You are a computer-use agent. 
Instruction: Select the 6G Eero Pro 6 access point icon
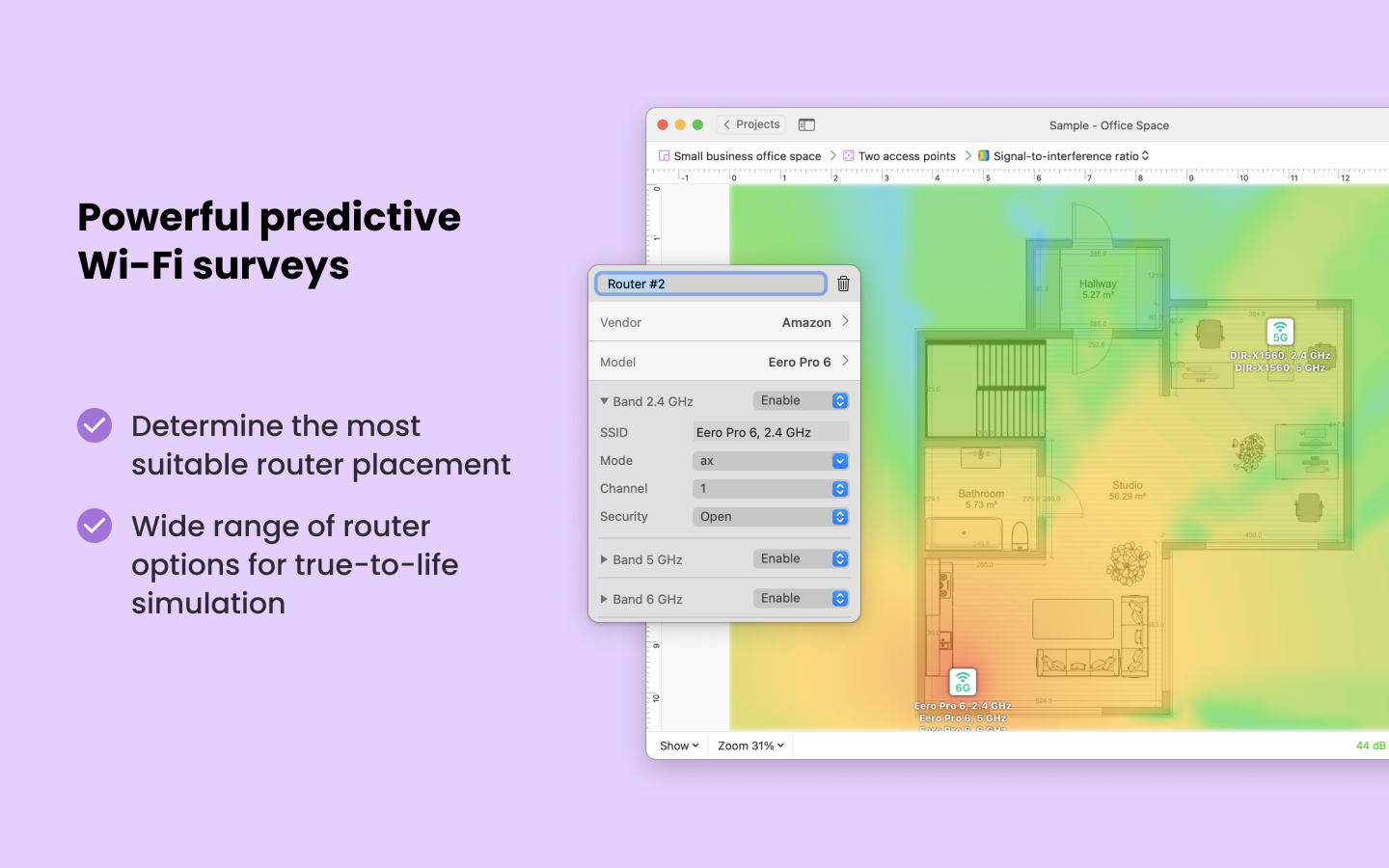click(962, 683)
